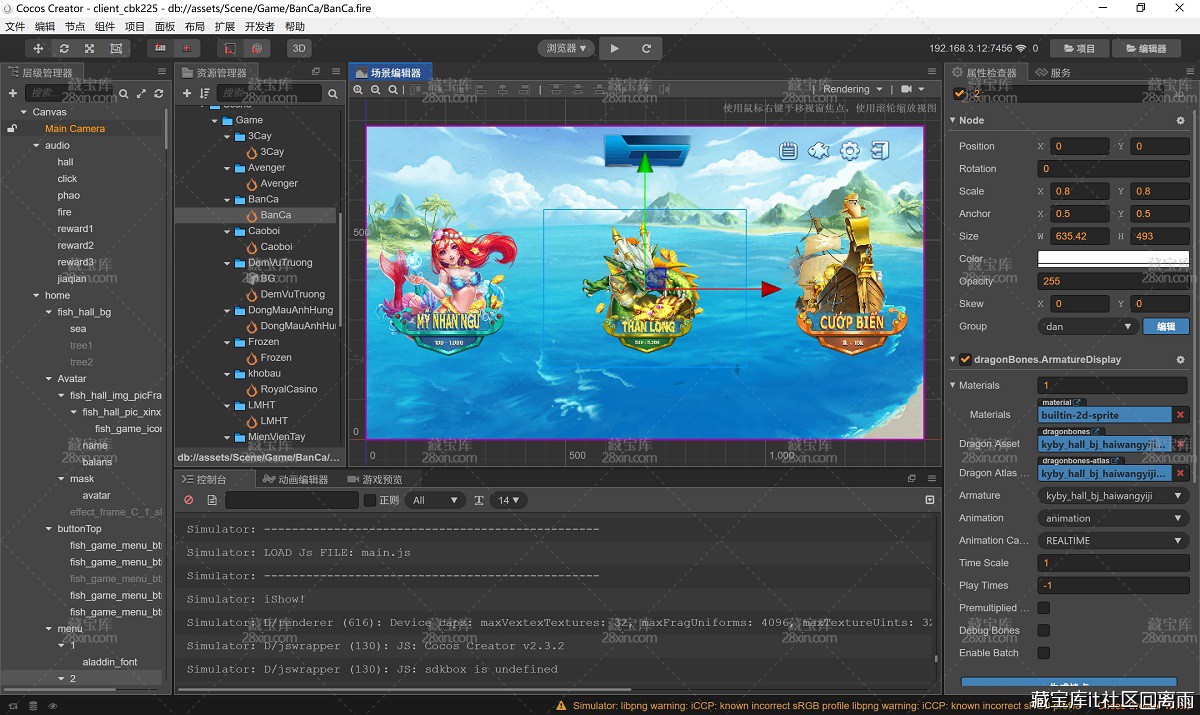Select the rect transform tool
This screenshot has height=715, width=1200.
tap(116, 48)
